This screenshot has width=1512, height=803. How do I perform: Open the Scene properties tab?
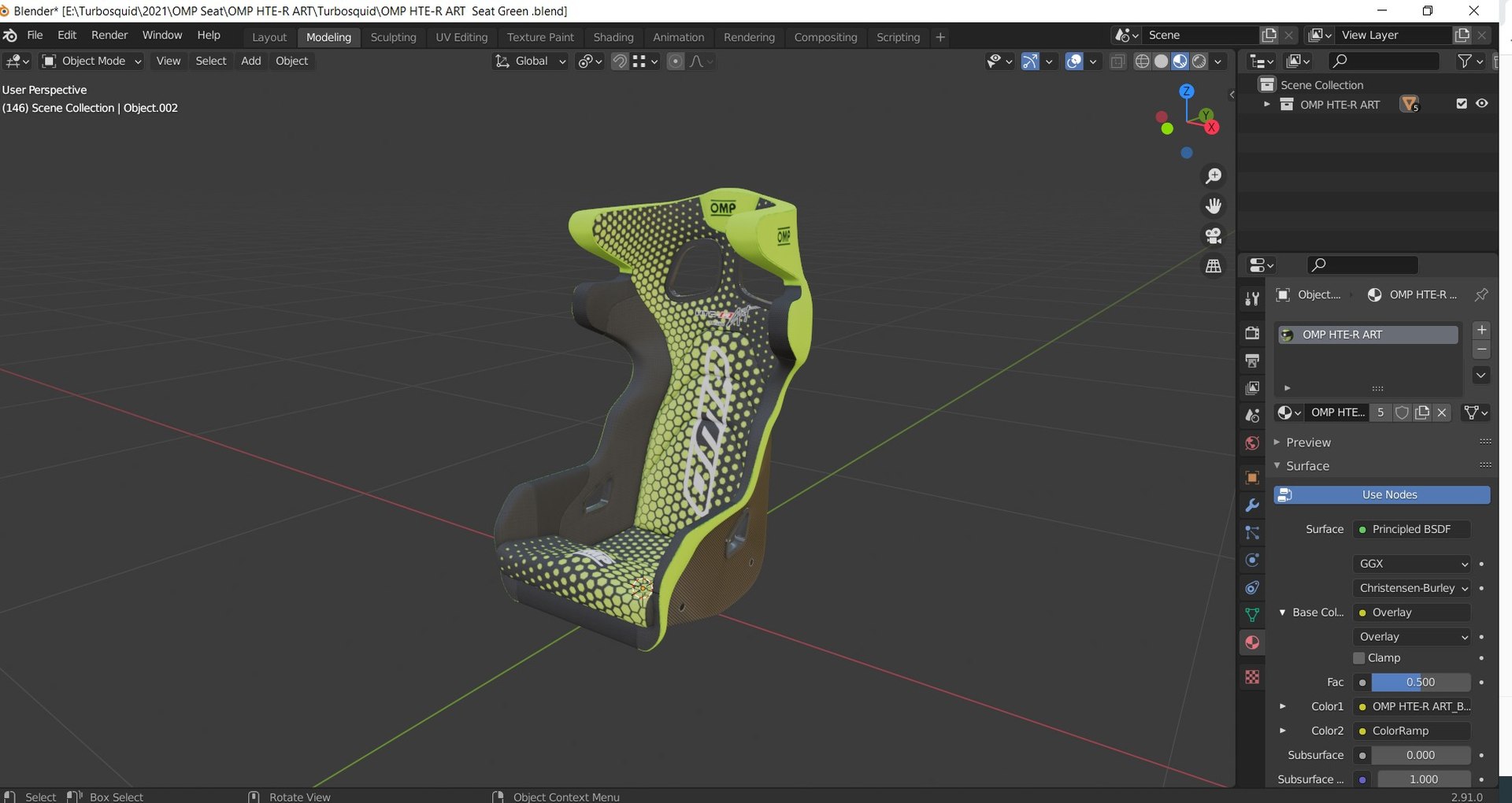pos(1252,416)
